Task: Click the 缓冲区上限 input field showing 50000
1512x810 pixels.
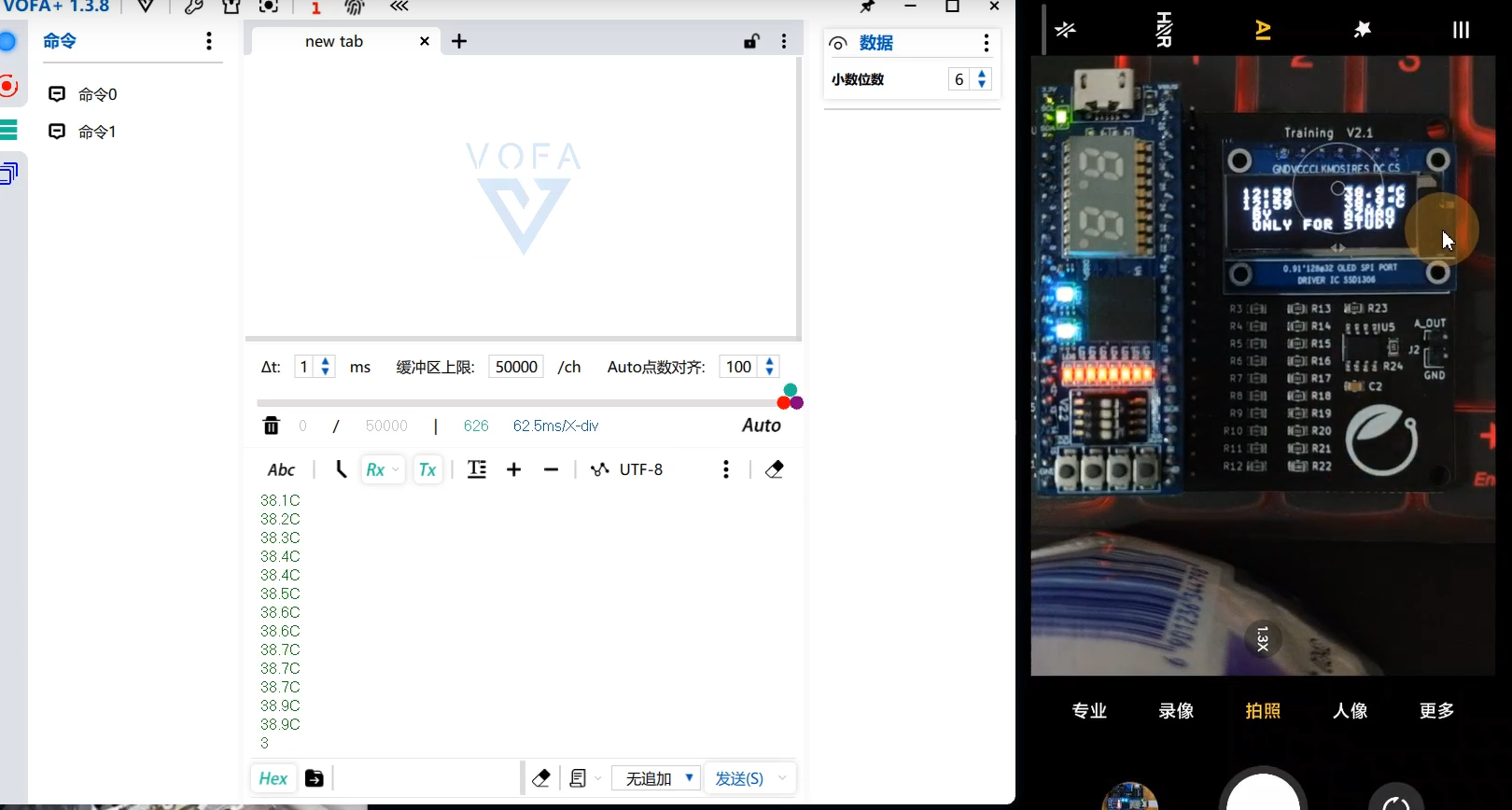Action: tap(516, 367)
